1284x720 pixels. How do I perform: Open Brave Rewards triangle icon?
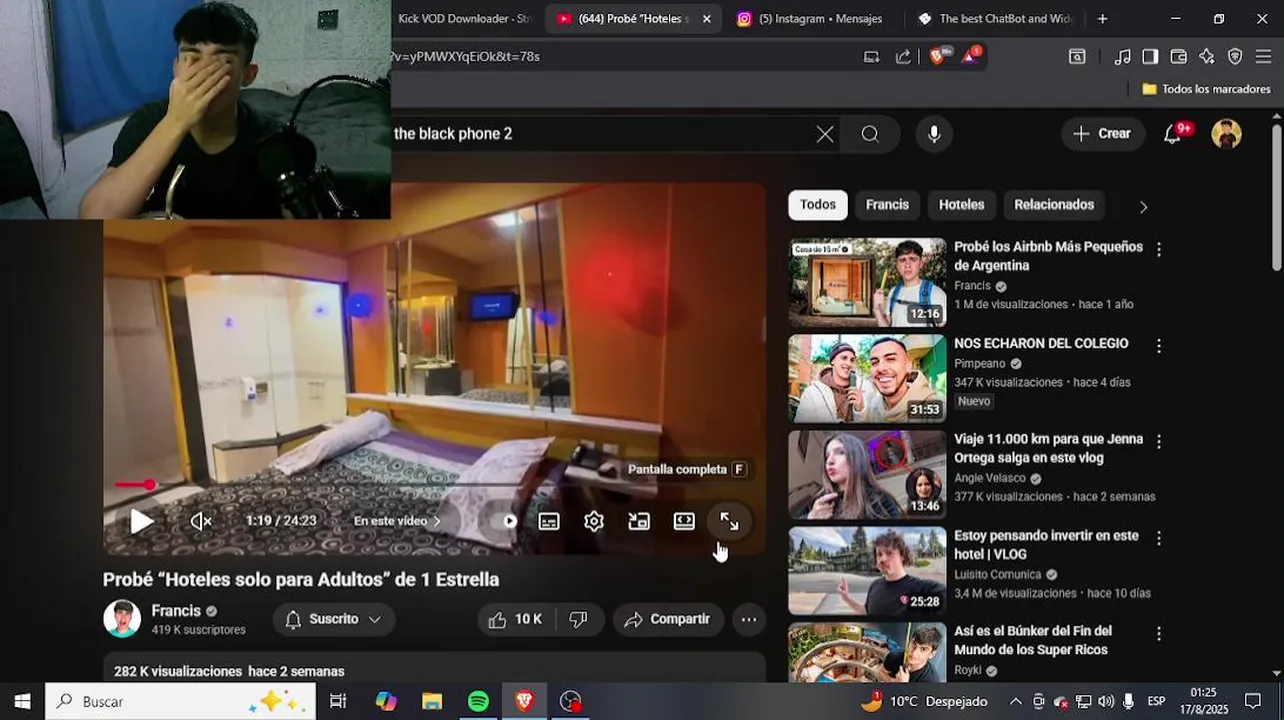[971, 56]
